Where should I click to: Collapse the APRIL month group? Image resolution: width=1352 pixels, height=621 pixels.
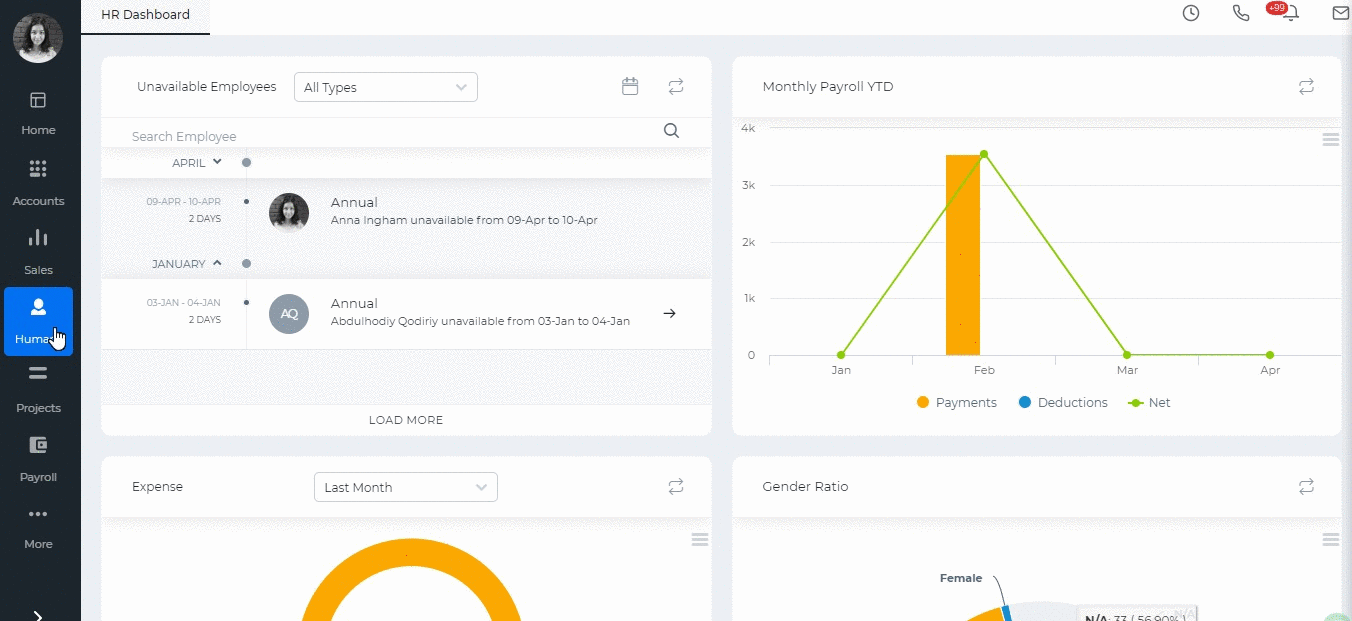[196, 162]
